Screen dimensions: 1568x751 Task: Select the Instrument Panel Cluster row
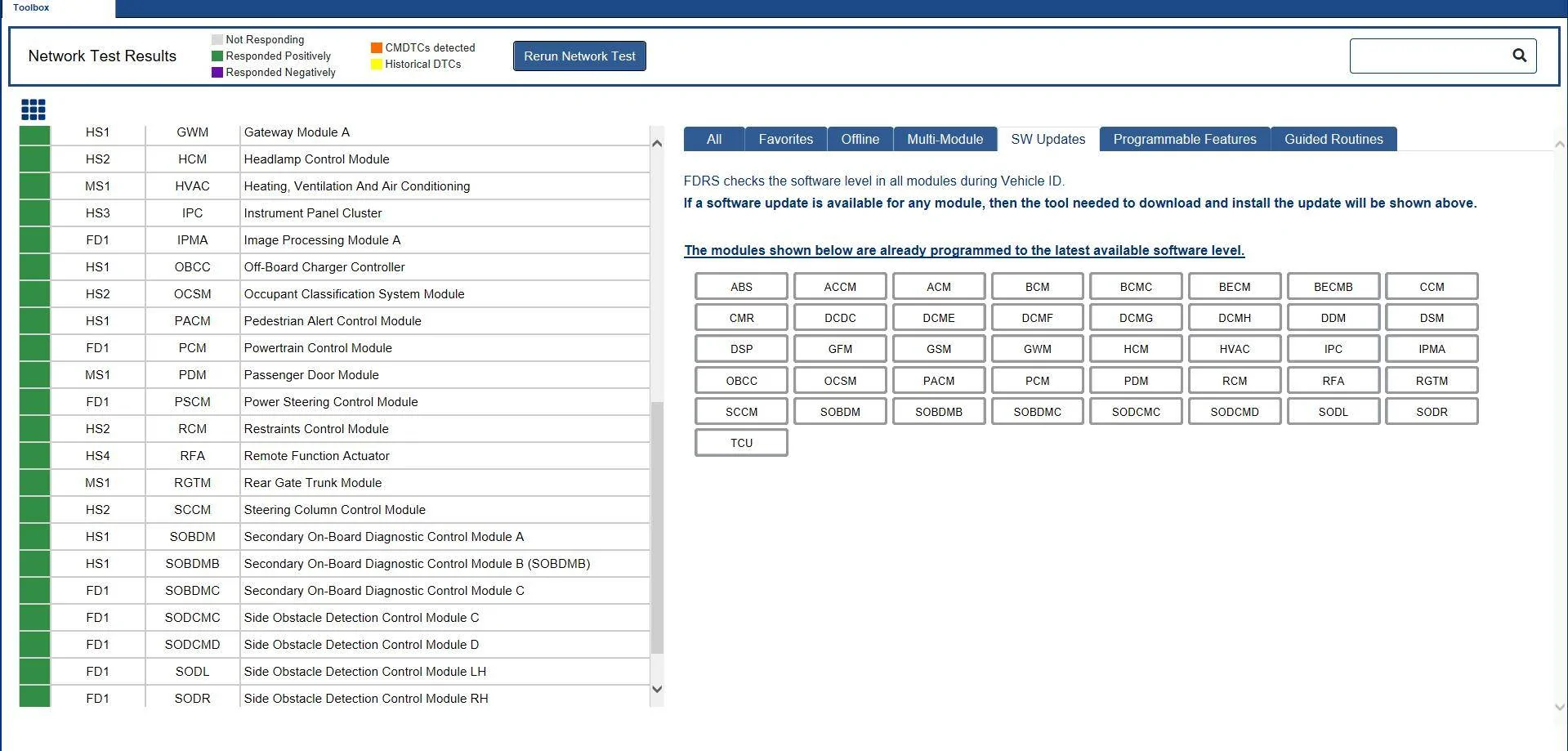point(335,213)
